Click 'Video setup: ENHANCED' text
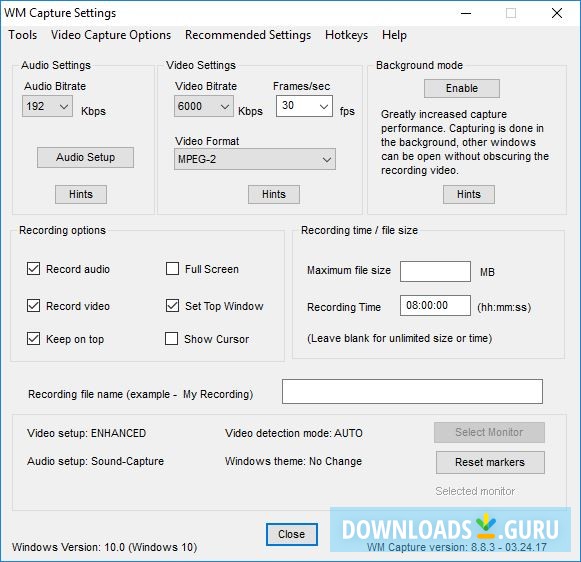581x562 pixels. [x=87, y=433]
